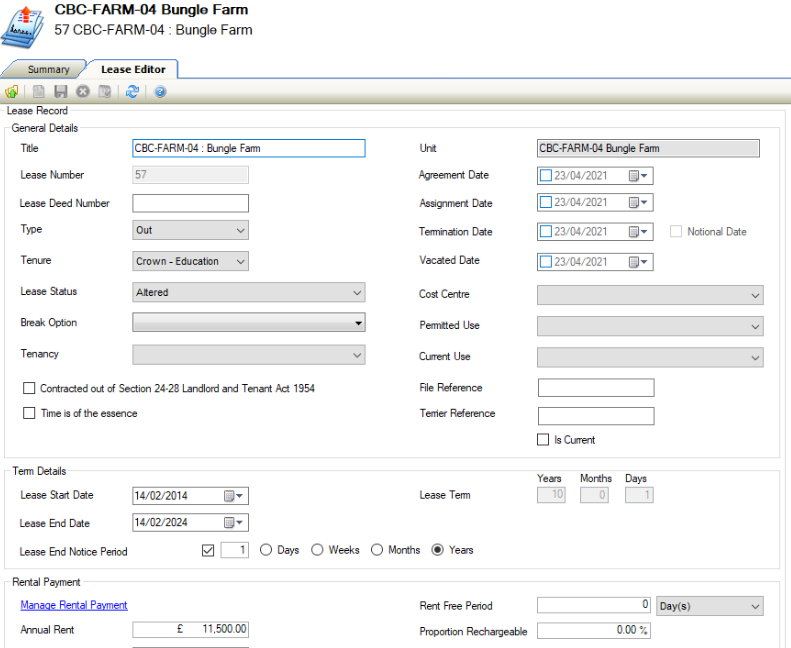Viewport: 791px width, 648px height.
Task: Tick the Is Current checkbox
Action: tap(545, 440)
